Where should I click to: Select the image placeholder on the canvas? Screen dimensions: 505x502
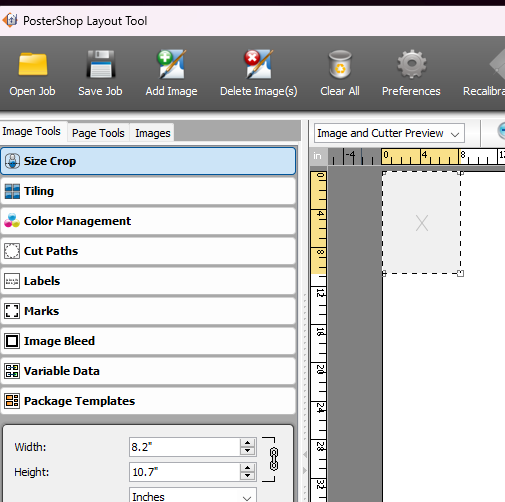pyautogui.click(x=422, y=223)
